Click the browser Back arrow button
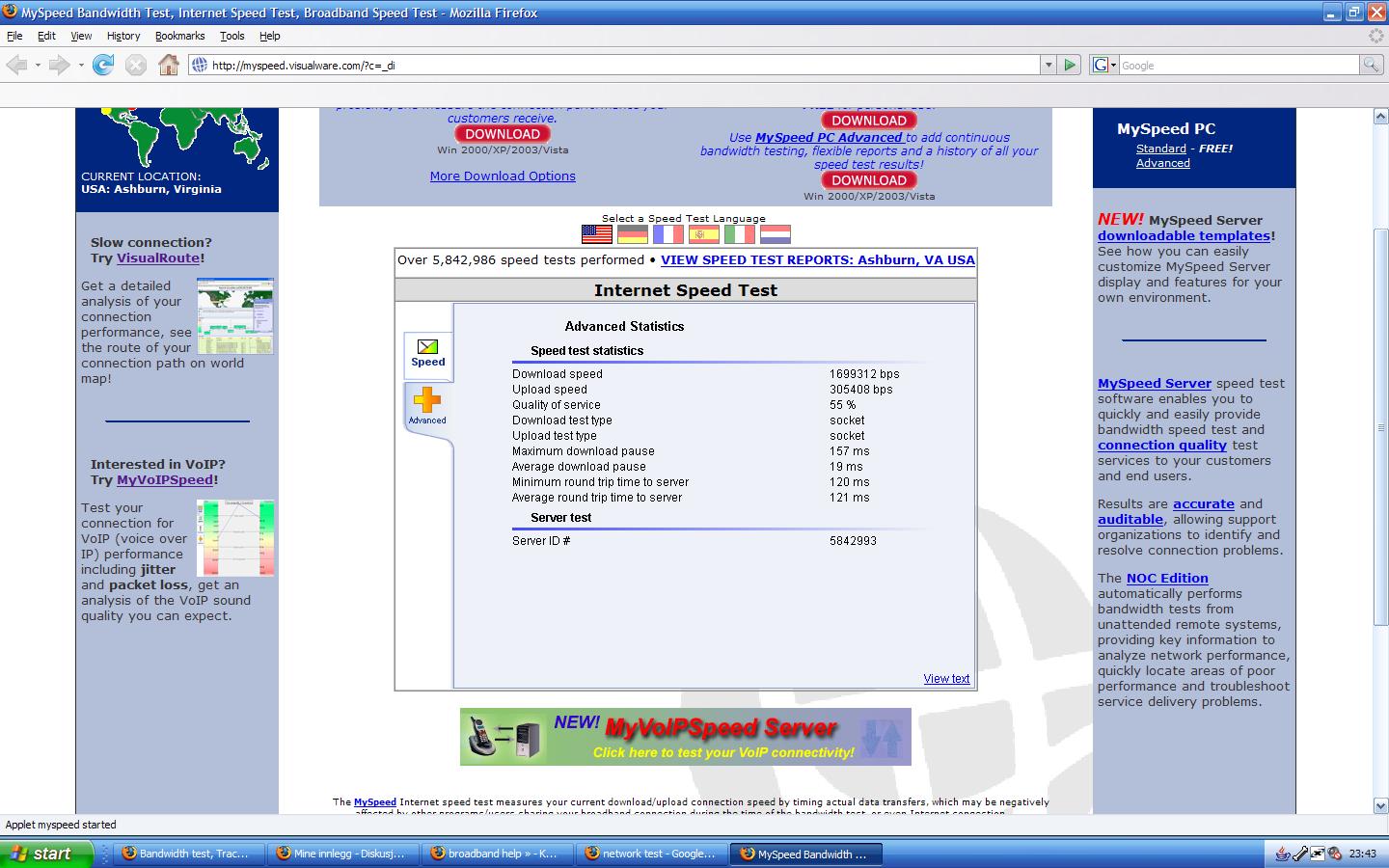1389x868 pixels. click(16, 65)
